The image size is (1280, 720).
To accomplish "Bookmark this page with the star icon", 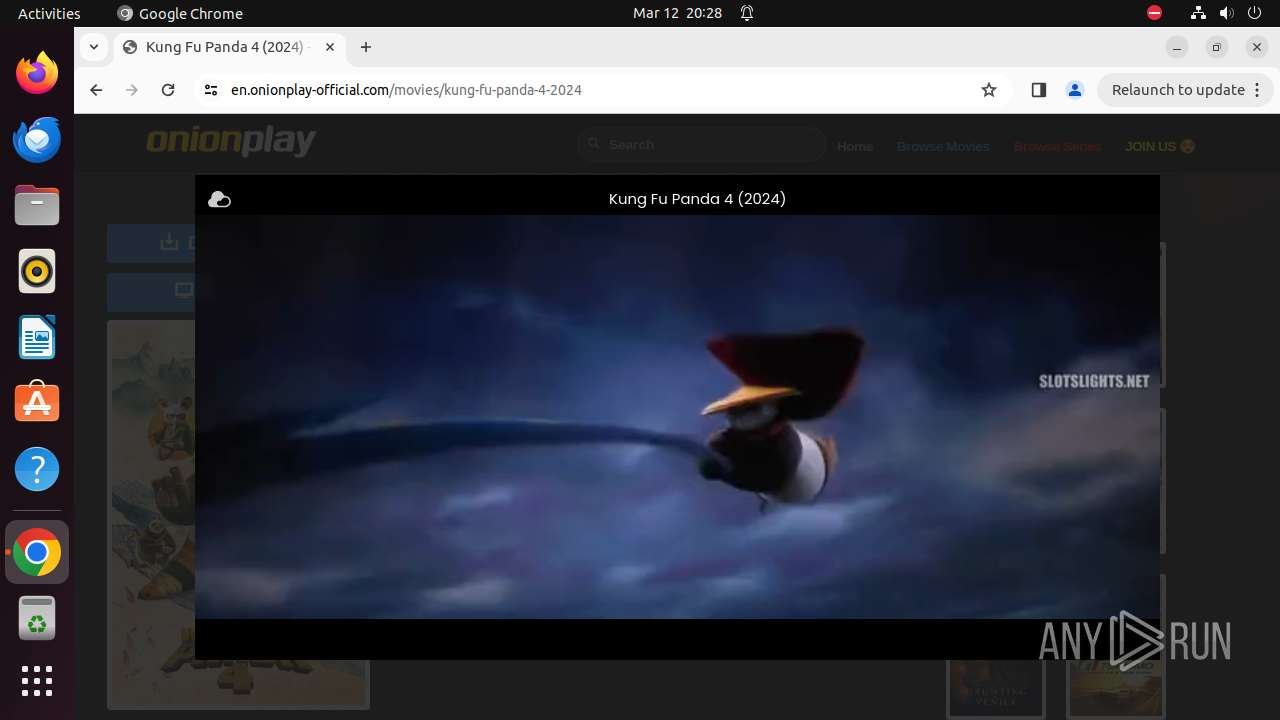I will point(989,90).
